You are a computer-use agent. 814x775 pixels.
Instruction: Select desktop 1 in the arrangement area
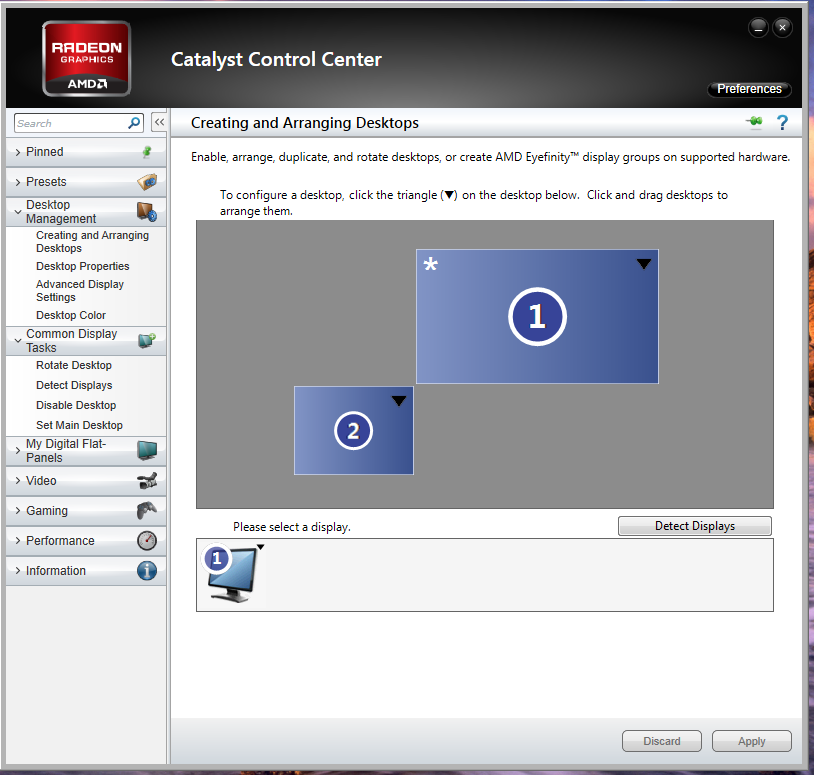[x=537, y=317]
